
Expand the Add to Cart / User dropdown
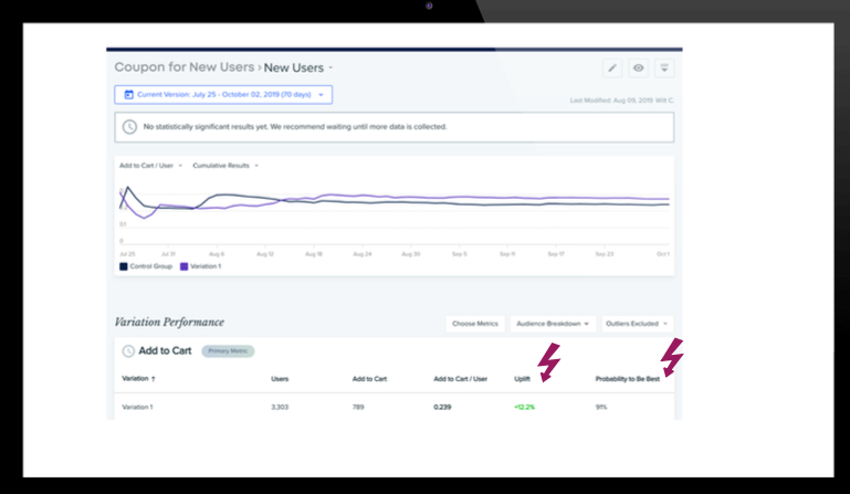point(151,165)
